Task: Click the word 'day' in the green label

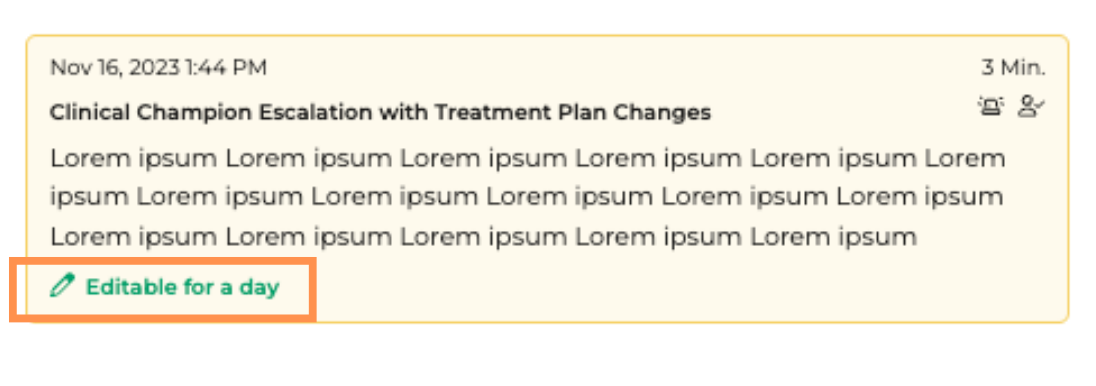Action: point(259,287)
